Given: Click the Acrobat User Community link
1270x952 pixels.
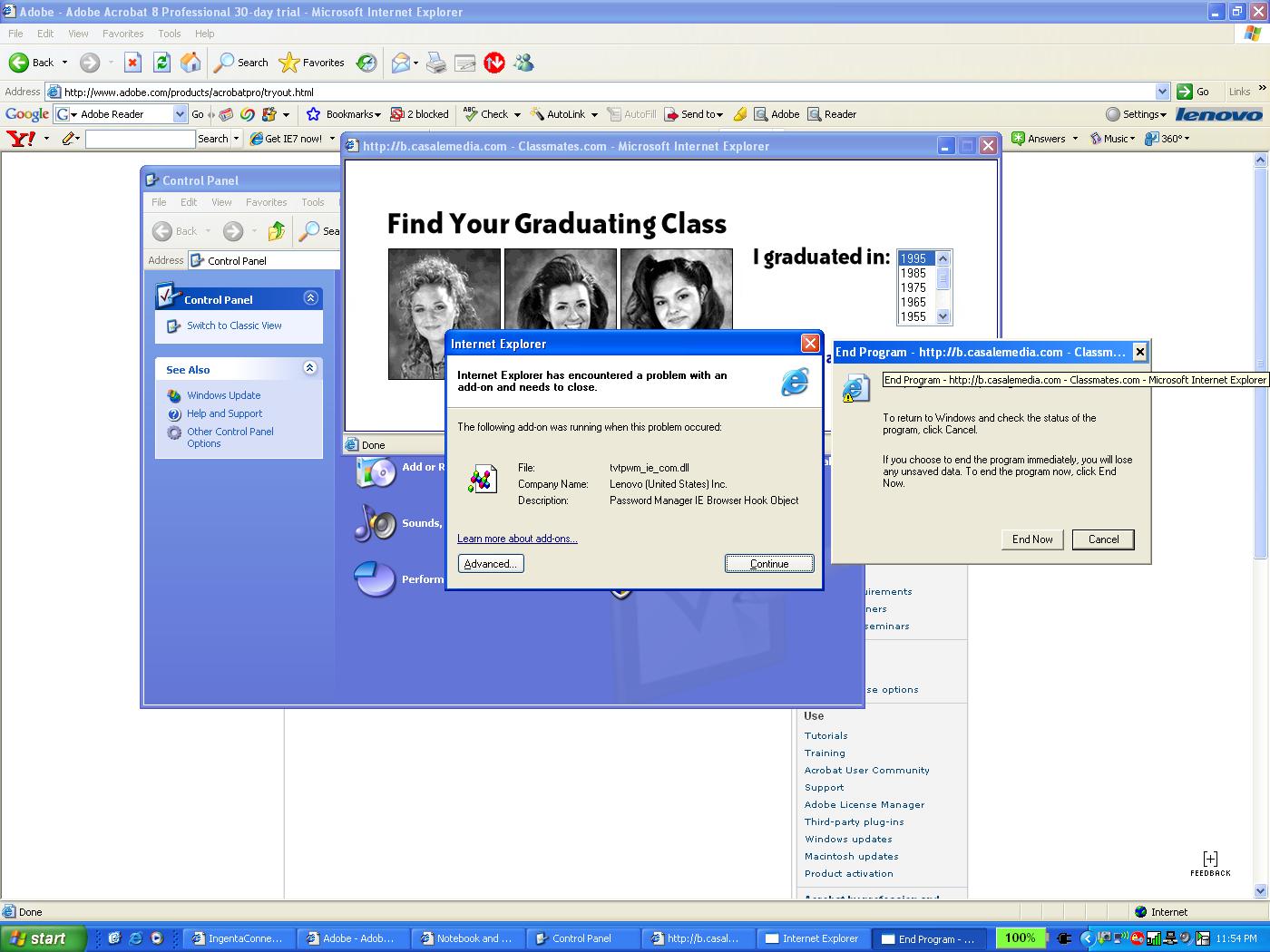Looking at the screenshot, I should [866, 771].
